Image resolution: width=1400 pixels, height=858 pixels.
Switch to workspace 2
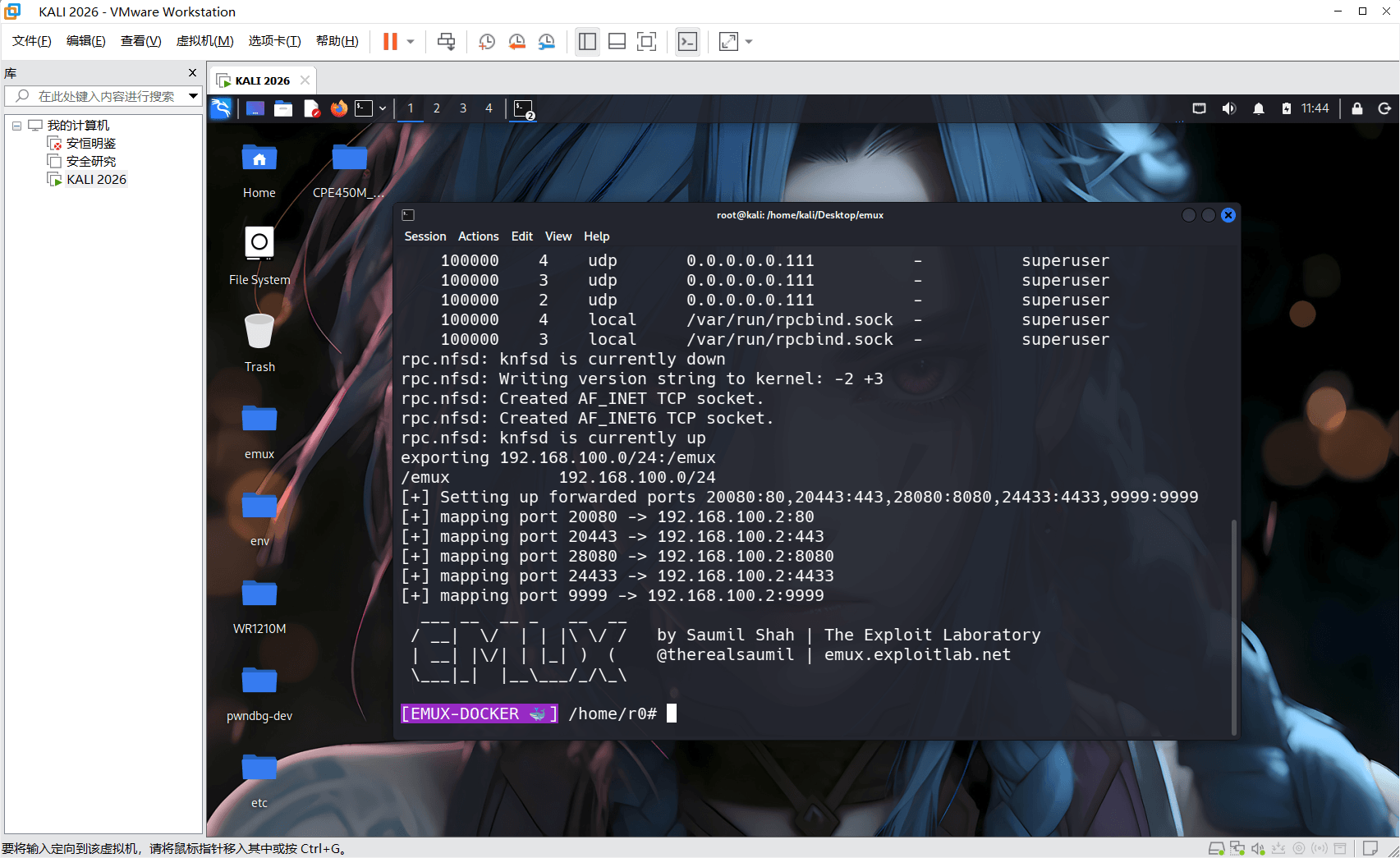click(x=437, y=108)
